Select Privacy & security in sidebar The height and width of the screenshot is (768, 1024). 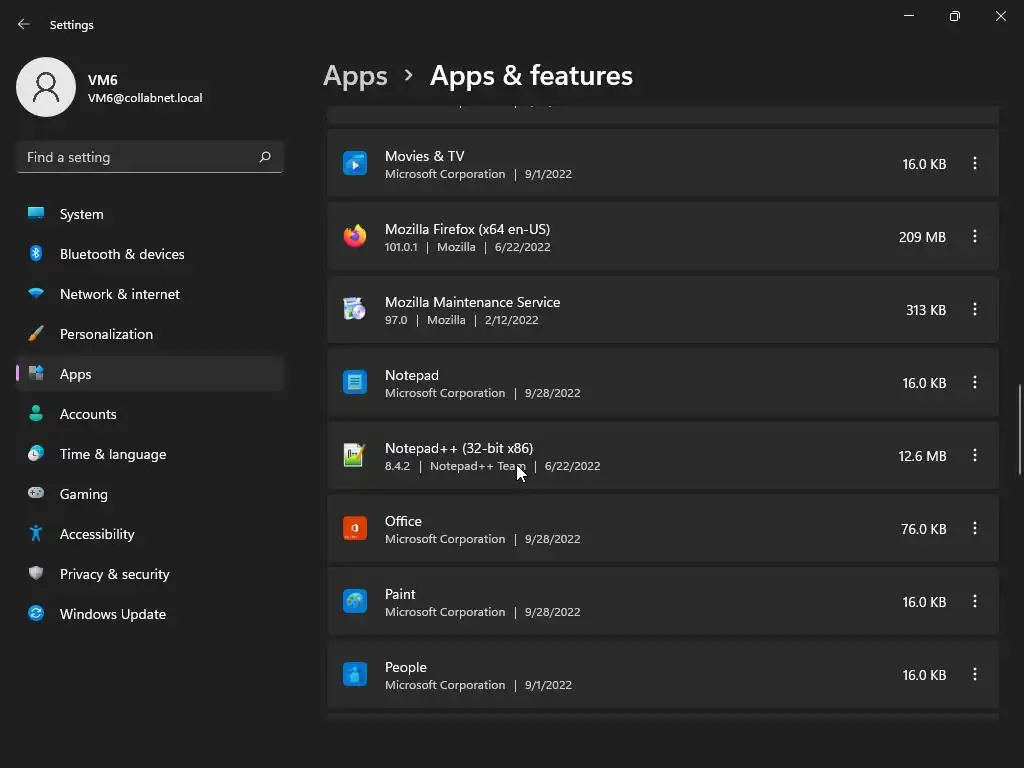point(114,574)
